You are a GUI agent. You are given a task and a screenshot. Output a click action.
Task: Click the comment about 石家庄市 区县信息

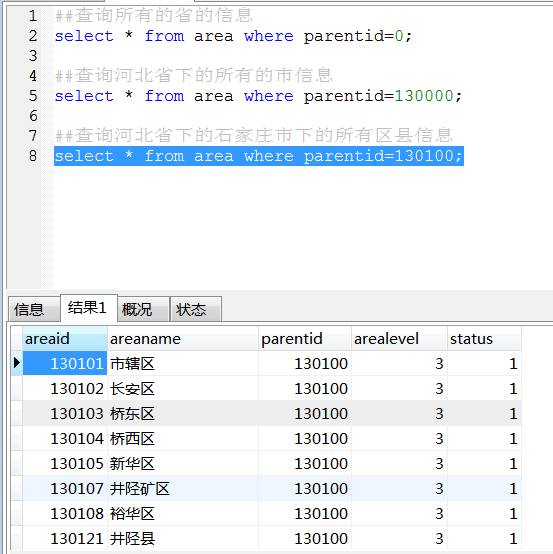253,135
